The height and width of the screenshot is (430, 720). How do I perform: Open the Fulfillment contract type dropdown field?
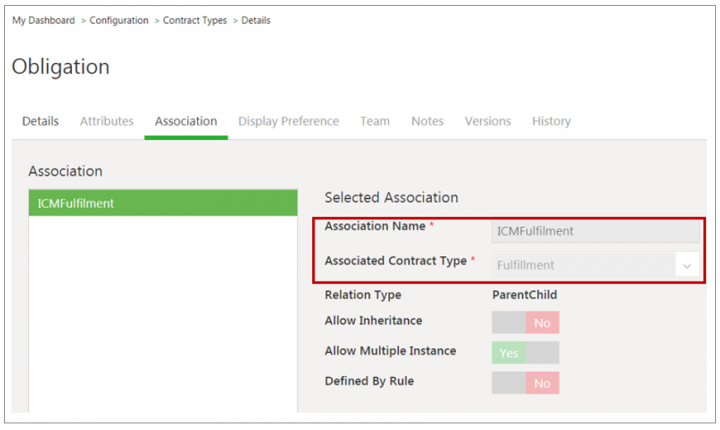click(x=585, y=265)
